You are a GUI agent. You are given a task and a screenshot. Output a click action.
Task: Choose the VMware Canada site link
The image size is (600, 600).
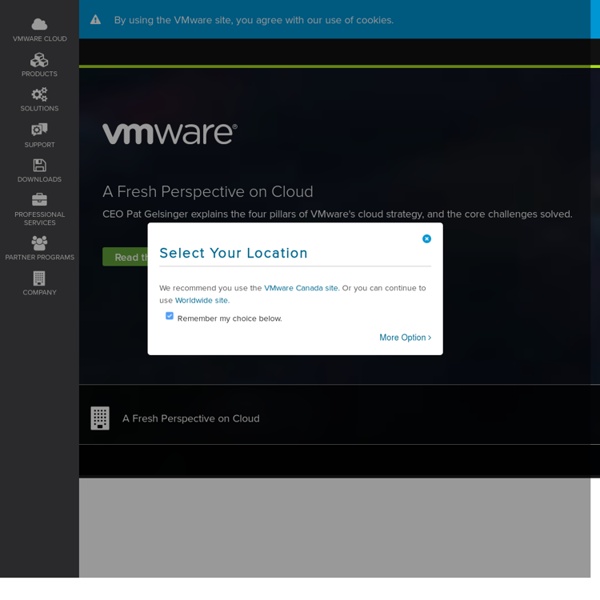[x=302, y=288]
